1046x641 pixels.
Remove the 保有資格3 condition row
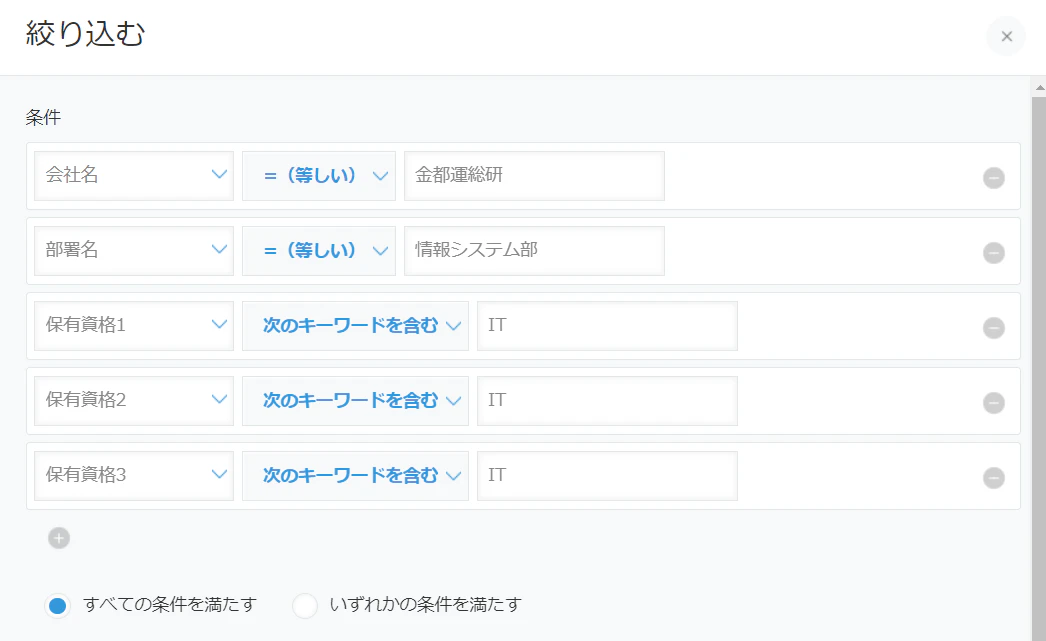pyautogui.click(x=993, y=478)
